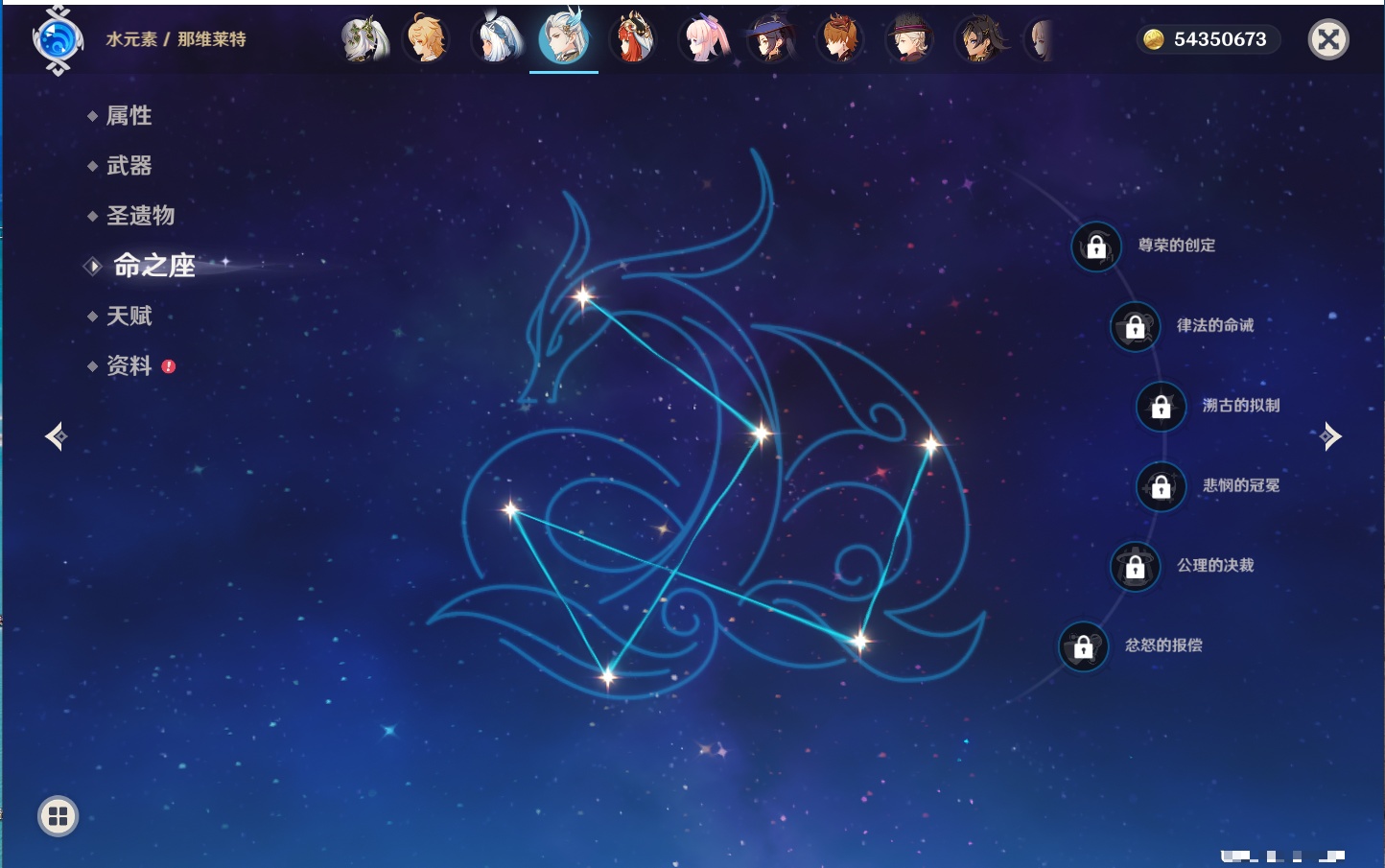The width and height of the screenshot is (1385, 868).
Task: Select the pink-haired character avatar
Action: point(703,39)
